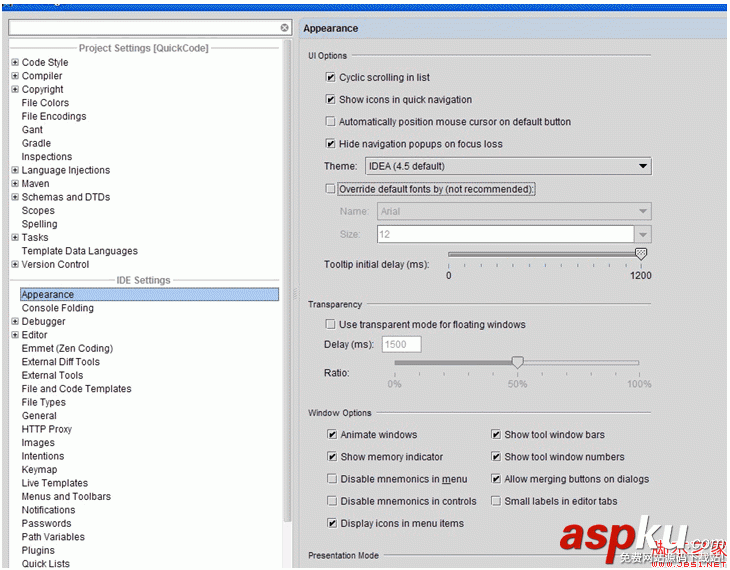Select Inspections item
730x570 pixels.
click(47, 156)
